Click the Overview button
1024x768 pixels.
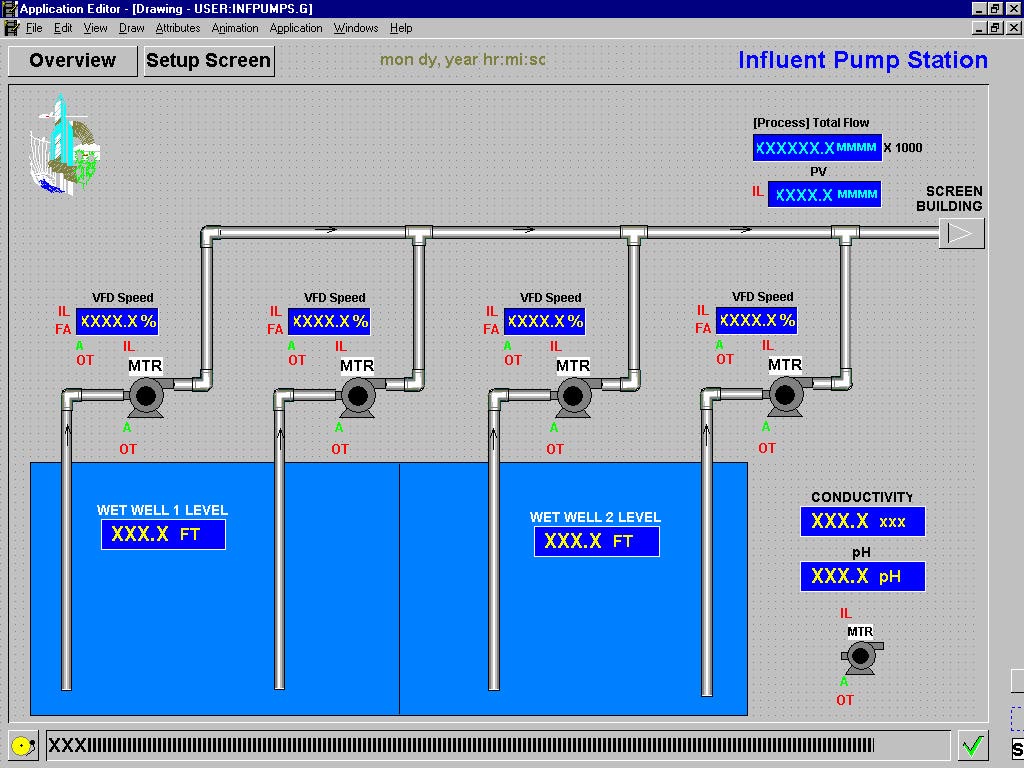click(73, 60)
